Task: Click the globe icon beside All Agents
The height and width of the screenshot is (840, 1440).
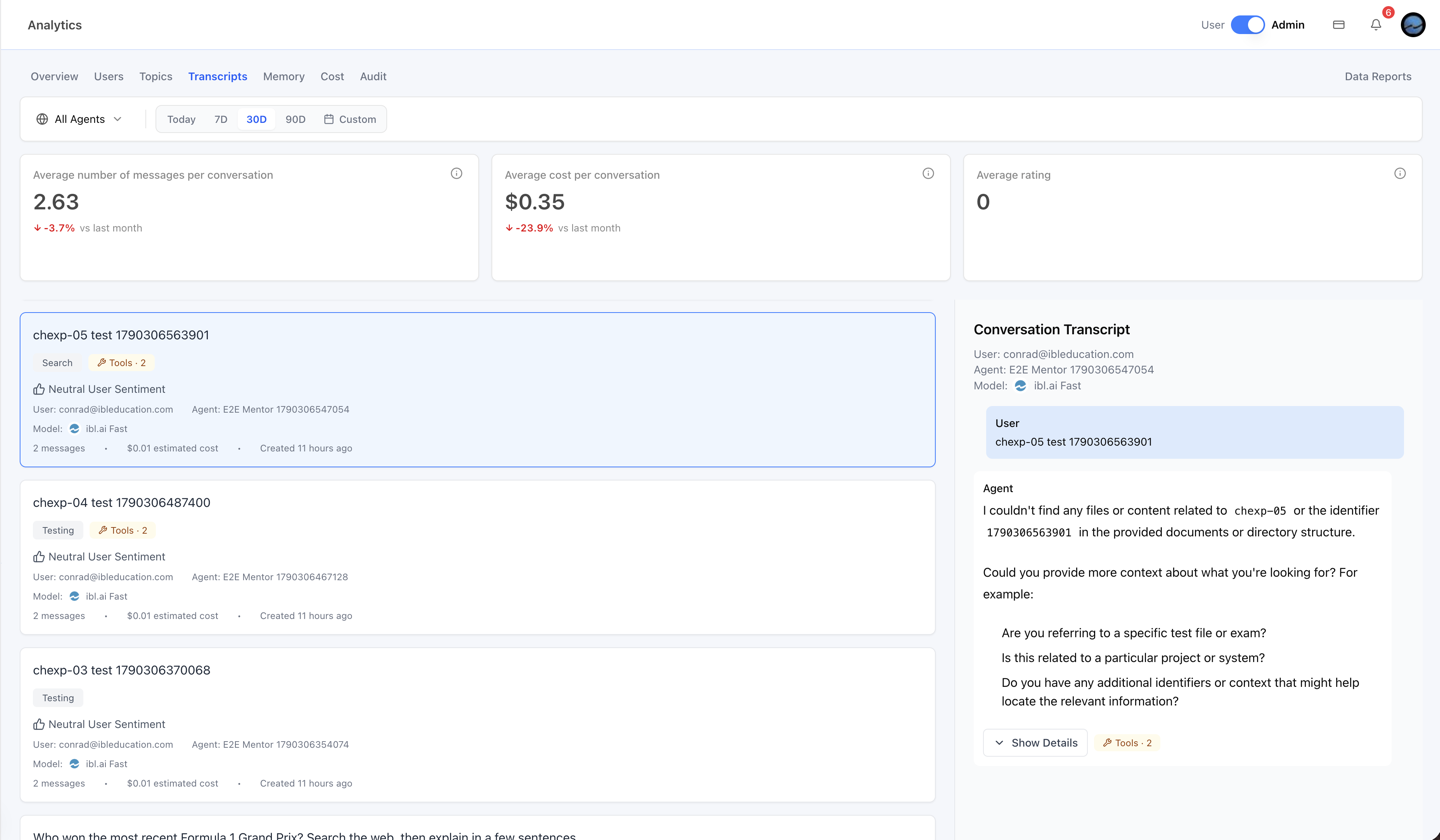Action: [x=42, y=119]
